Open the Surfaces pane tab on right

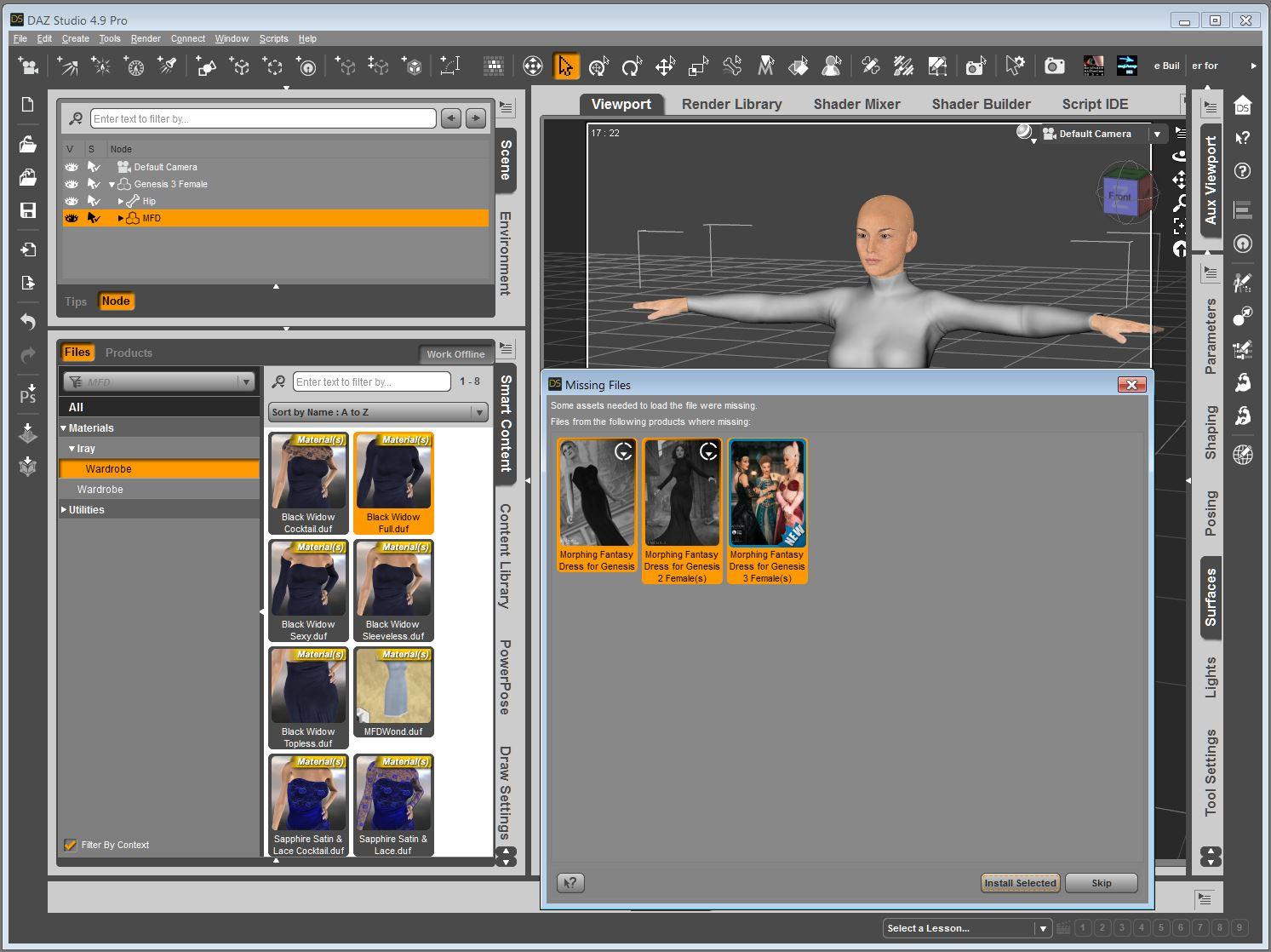1211,597
